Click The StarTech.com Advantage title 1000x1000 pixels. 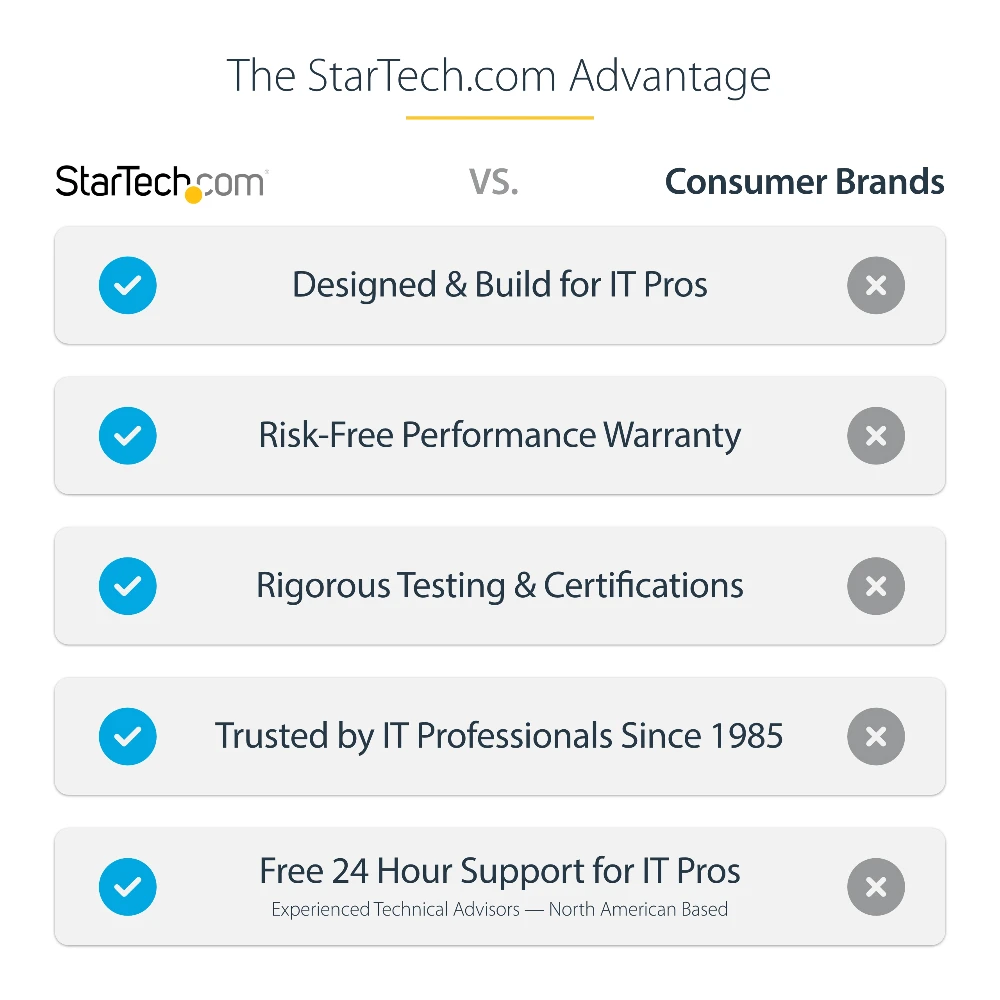tap(499, 77)
